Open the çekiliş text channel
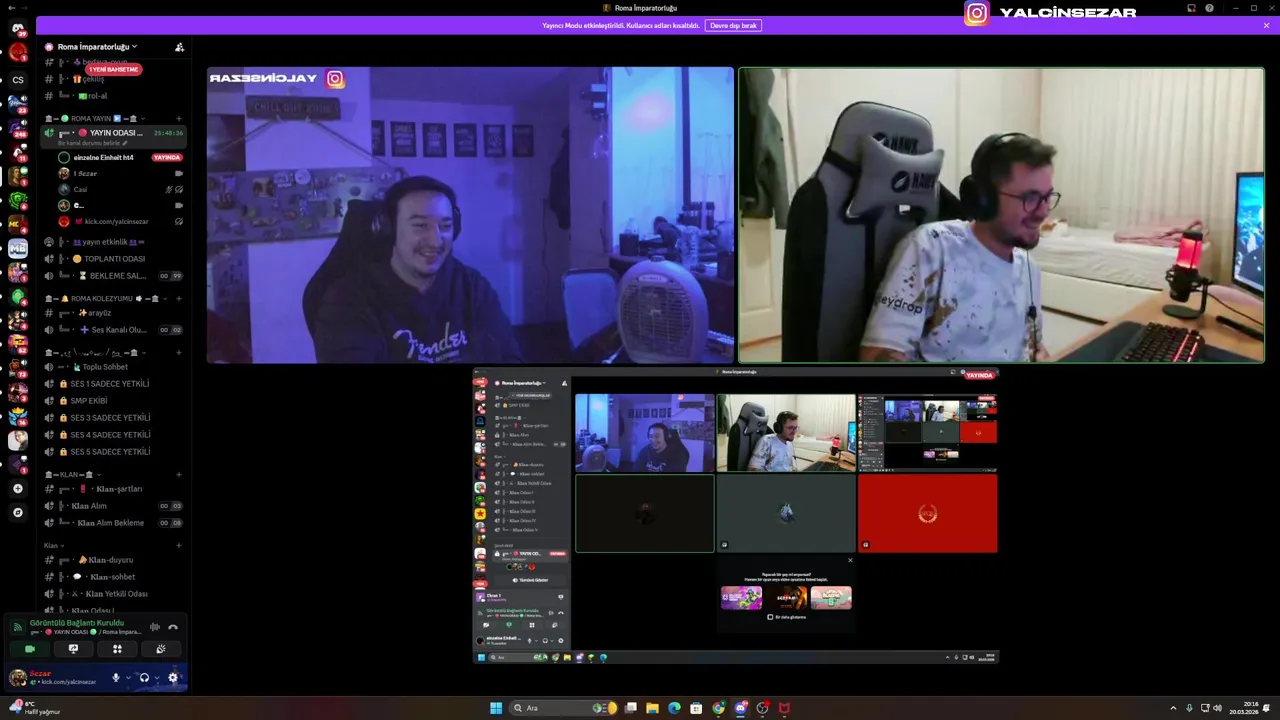The height and width of the screenshot is (720, 1280). 113,79
